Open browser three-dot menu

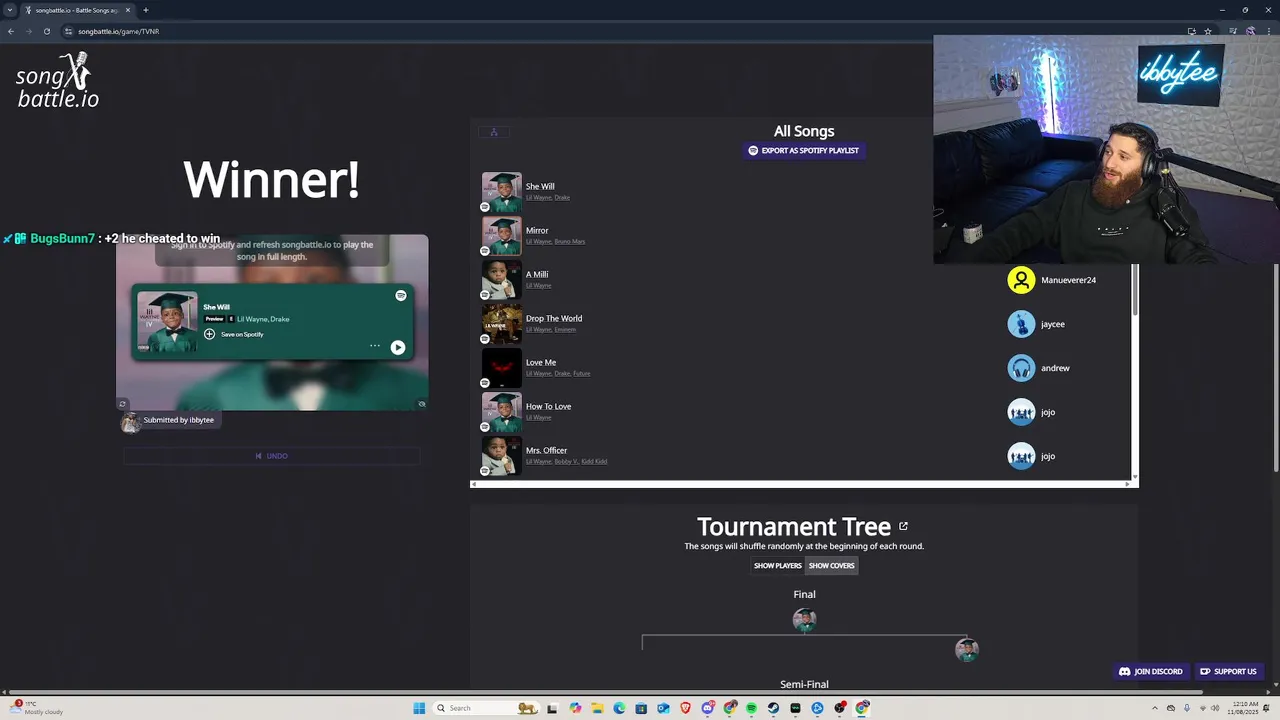coord(1269,31)
